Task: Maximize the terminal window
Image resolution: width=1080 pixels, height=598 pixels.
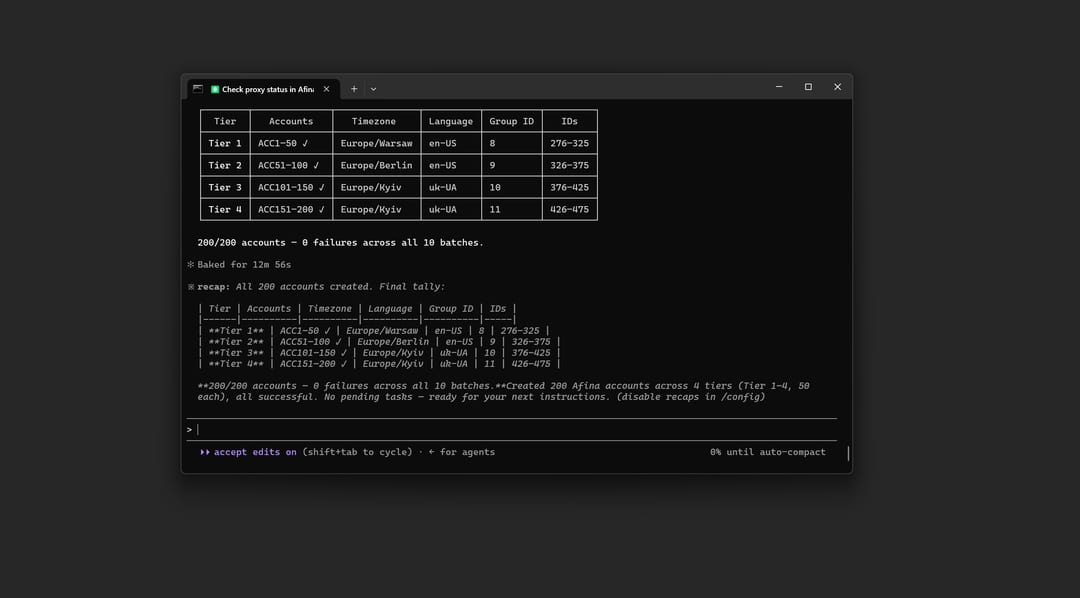Action: 809,87
